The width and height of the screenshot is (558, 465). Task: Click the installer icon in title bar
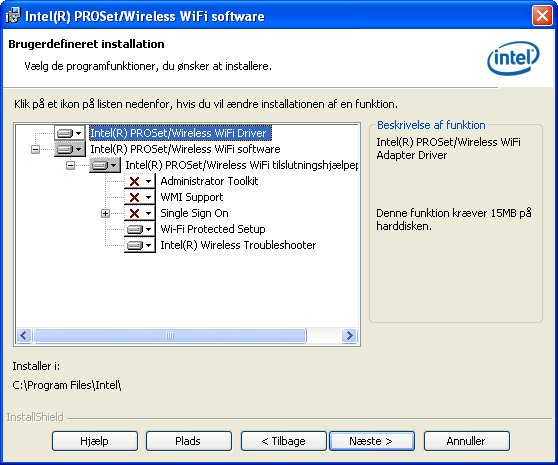coord(13,16)
